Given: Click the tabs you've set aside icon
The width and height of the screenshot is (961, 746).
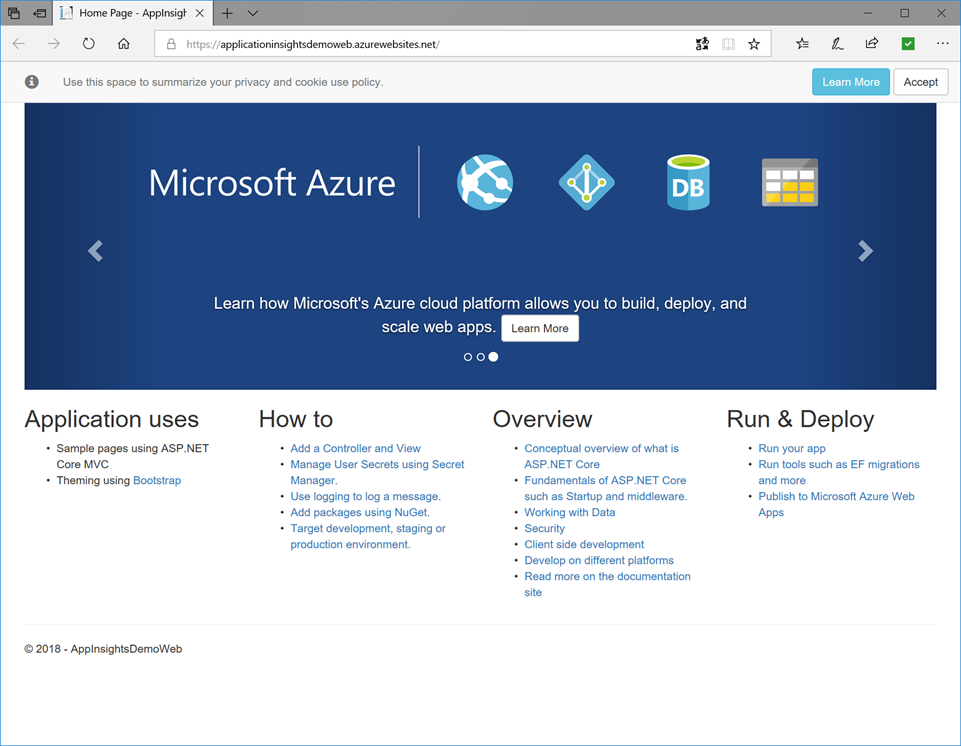Looking at the screenshot, I should coord(13,13).
